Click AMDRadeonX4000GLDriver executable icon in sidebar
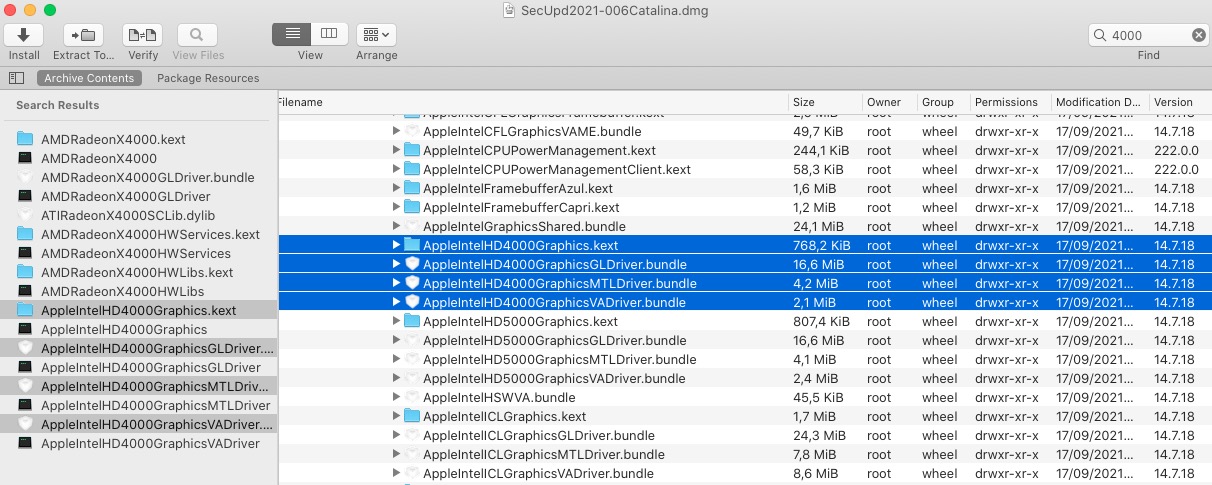 point(25,196)
